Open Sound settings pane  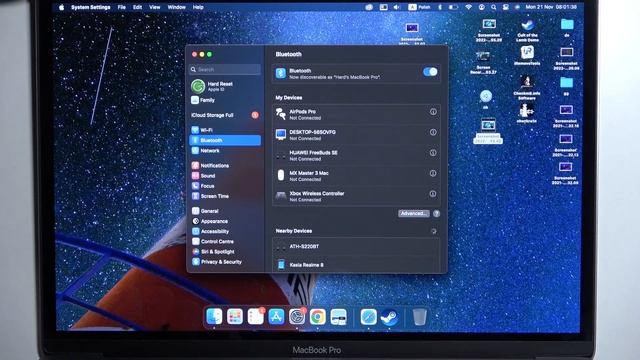[225, 176]
